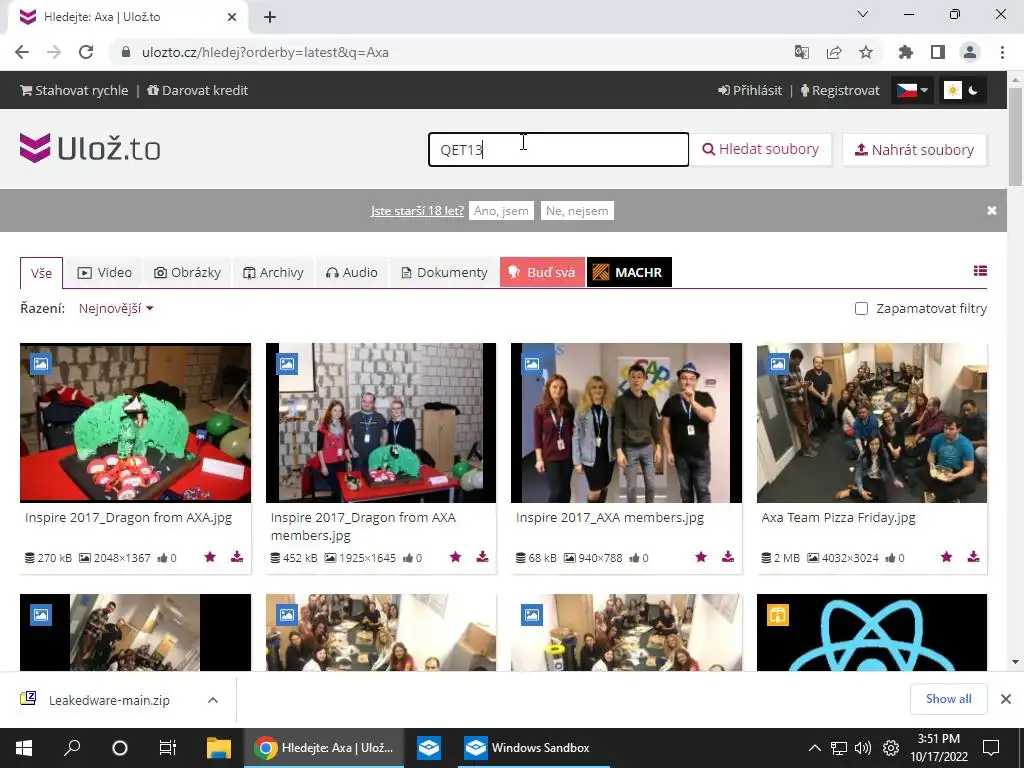Switch to Dokumenty tab
1024x768 pixels.
[444, 272]
